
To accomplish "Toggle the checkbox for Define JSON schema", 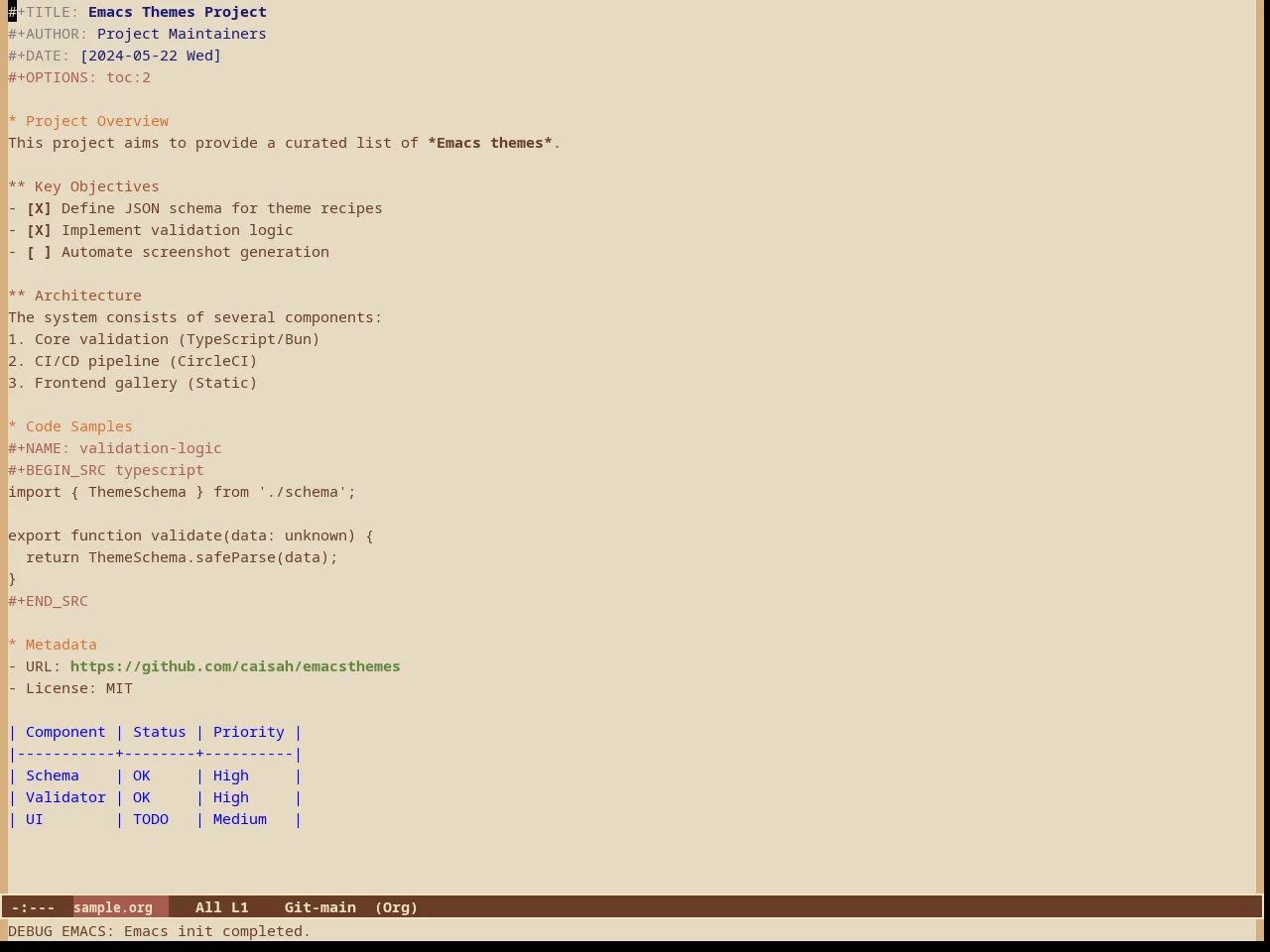I will tap(39, 208).
